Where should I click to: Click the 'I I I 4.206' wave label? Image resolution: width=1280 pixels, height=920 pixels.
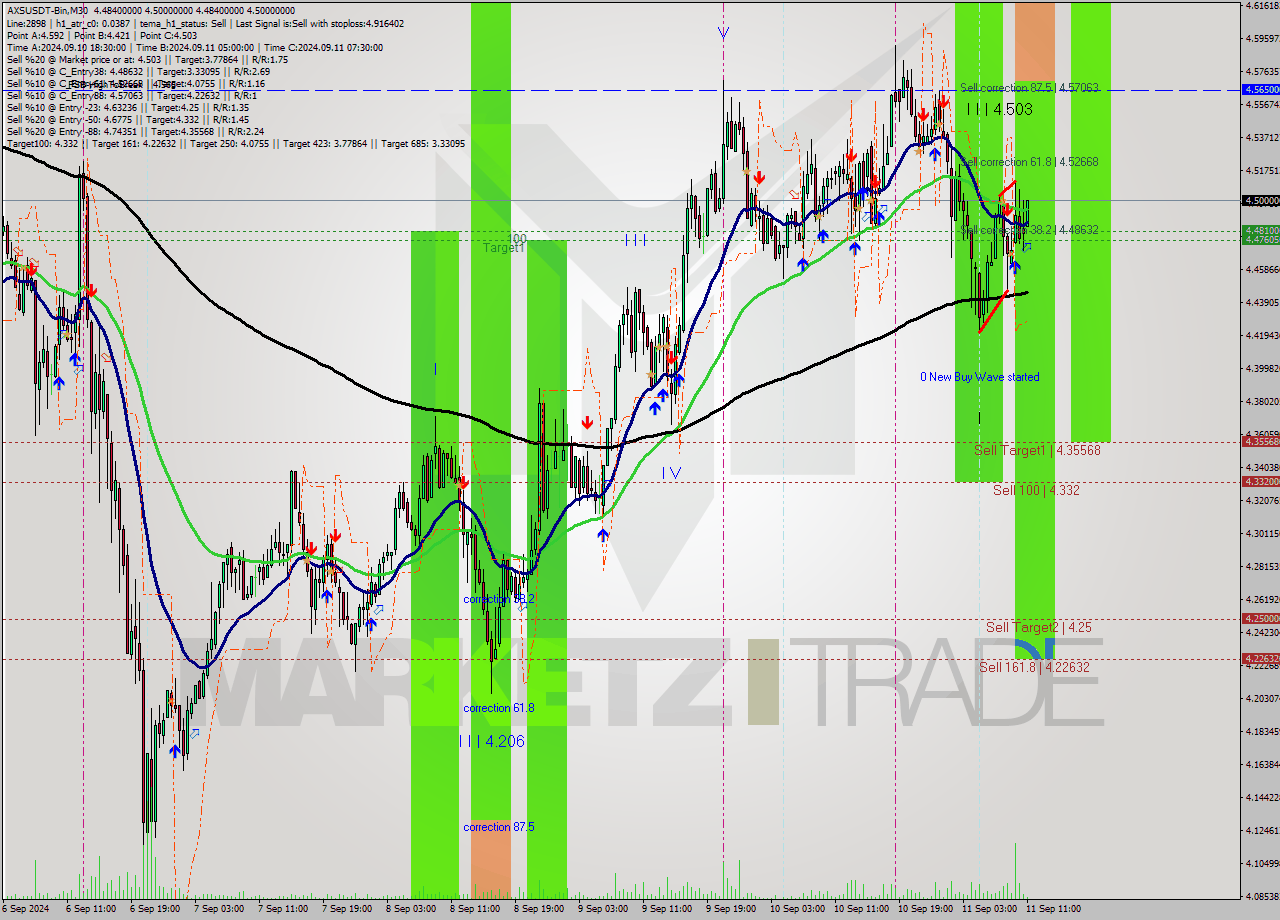[x=491, y=741]
